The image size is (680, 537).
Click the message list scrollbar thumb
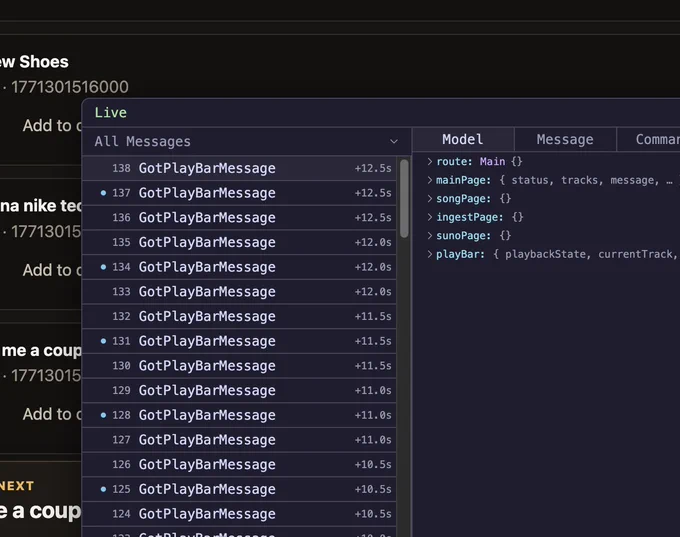pos(404,198)
